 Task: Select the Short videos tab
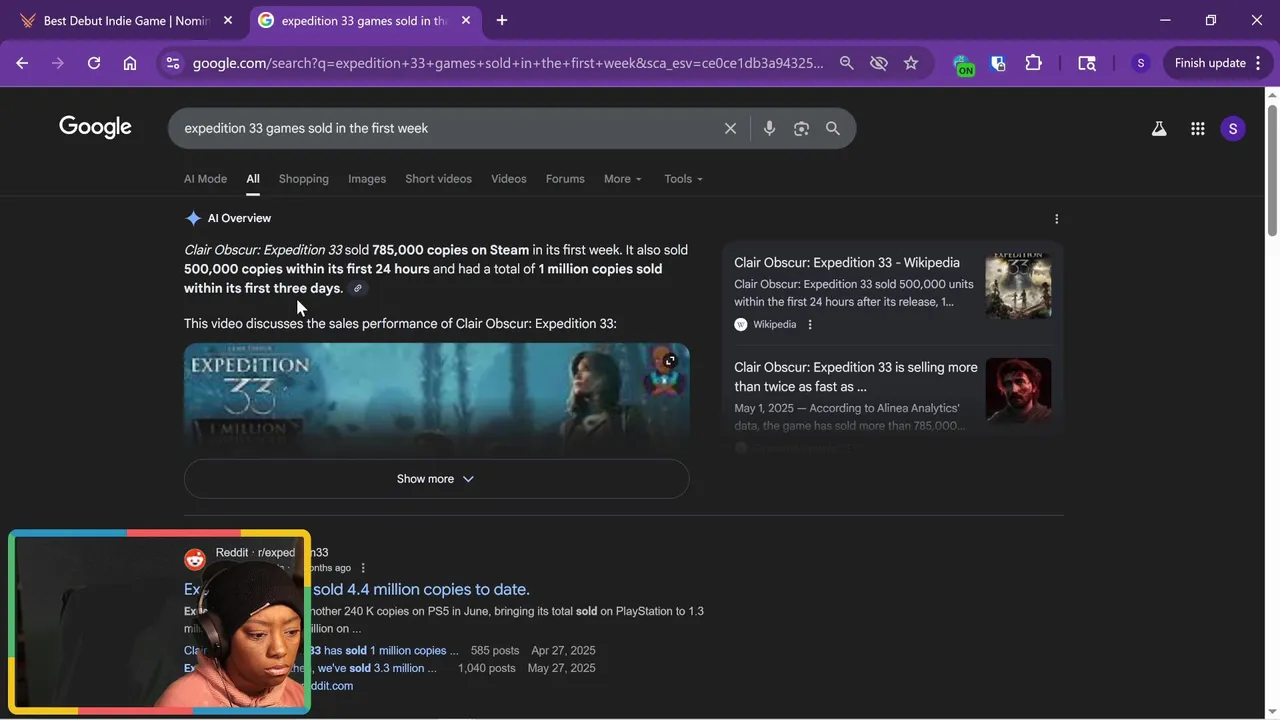(x=438, y=179)
